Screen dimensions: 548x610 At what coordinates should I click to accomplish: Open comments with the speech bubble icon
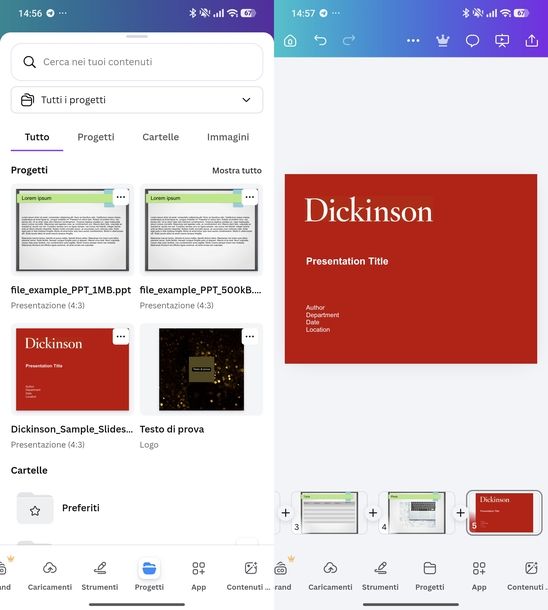pyautogui.click(x=472, y=40)
